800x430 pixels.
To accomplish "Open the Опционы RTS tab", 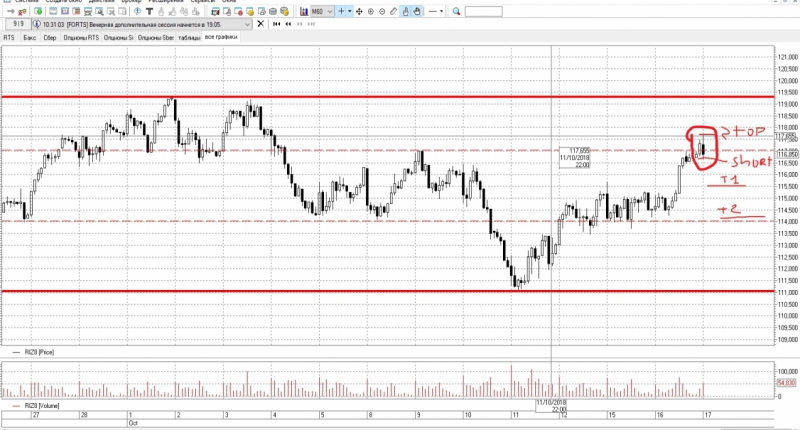I will tap(81, 38).
